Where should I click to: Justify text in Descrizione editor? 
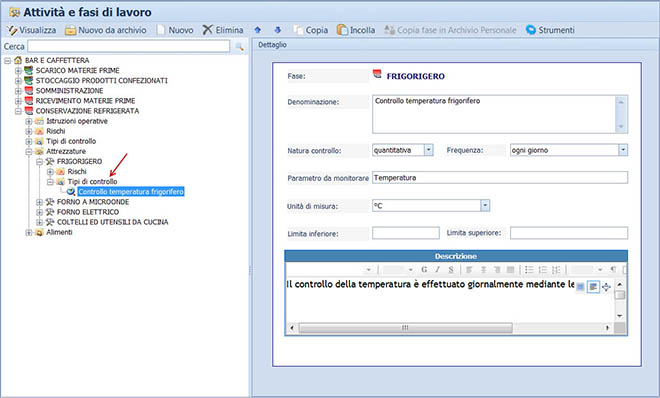click(511, 270)
